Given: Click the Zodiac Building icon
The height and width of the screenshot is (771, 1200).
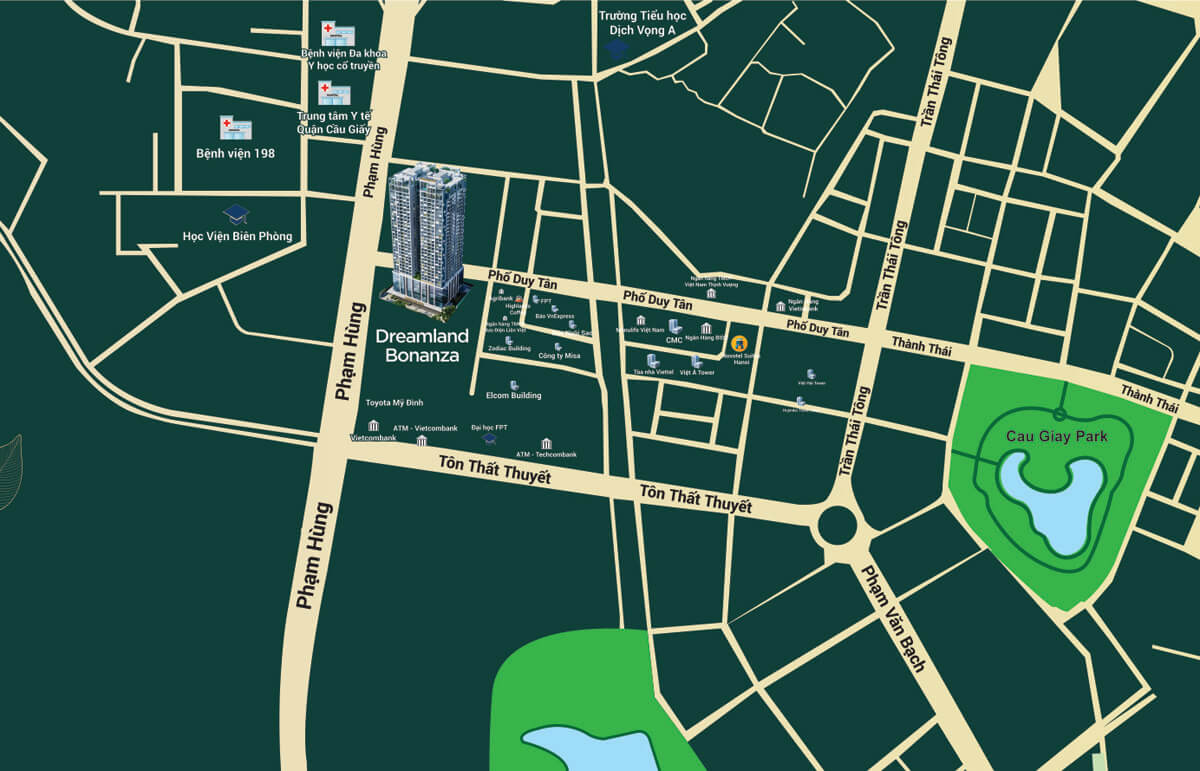Looking at the screenshot, I should (x=509, y=340).
